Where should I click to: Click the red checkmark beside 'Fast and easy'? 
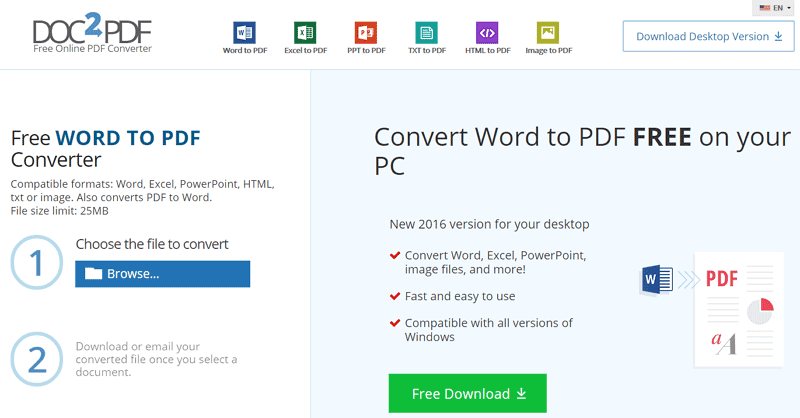(394, 296)
